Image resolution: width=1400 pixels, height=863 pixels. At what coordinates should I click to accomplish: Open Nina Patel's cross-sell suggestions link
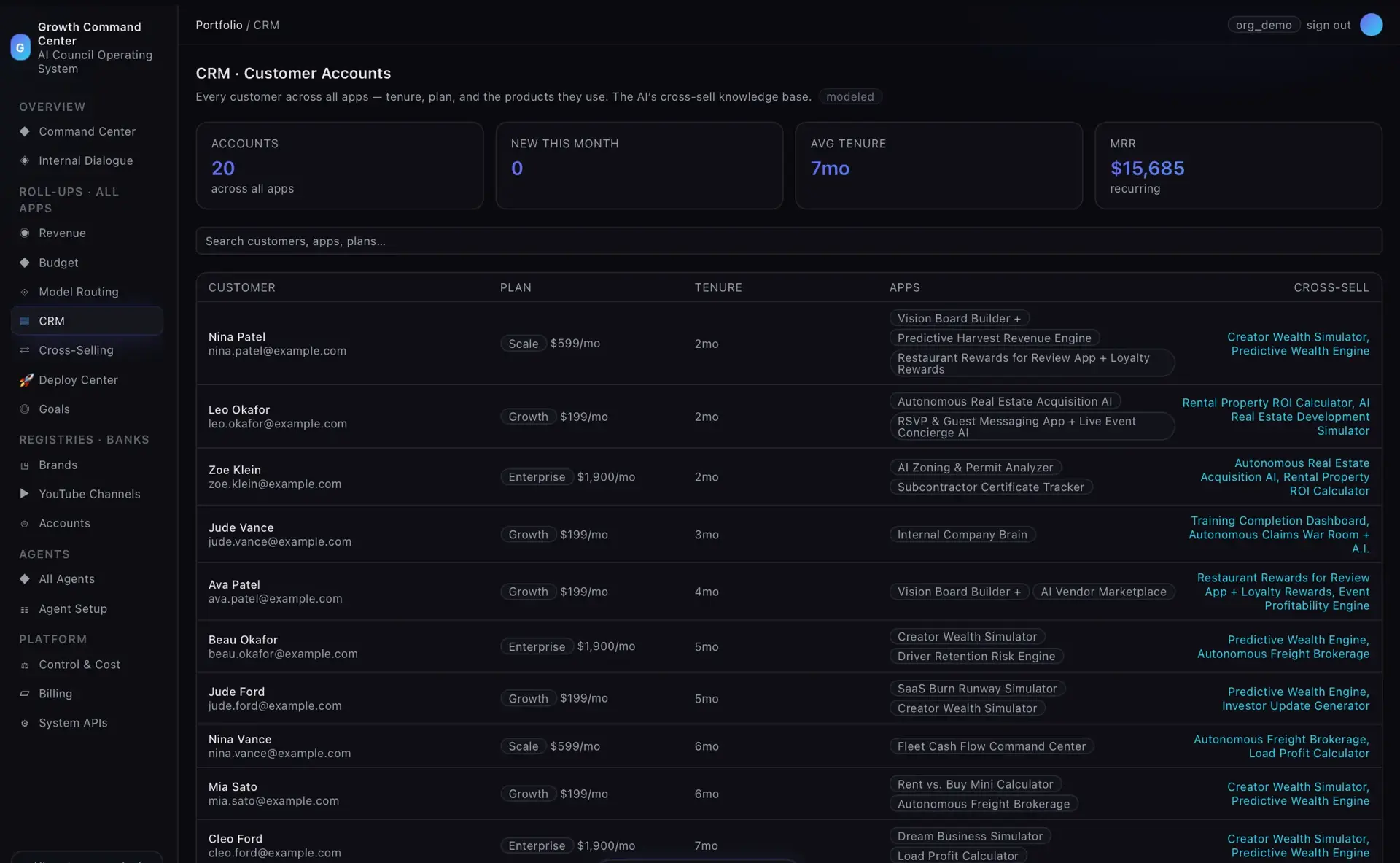(x=1297, y=344)
